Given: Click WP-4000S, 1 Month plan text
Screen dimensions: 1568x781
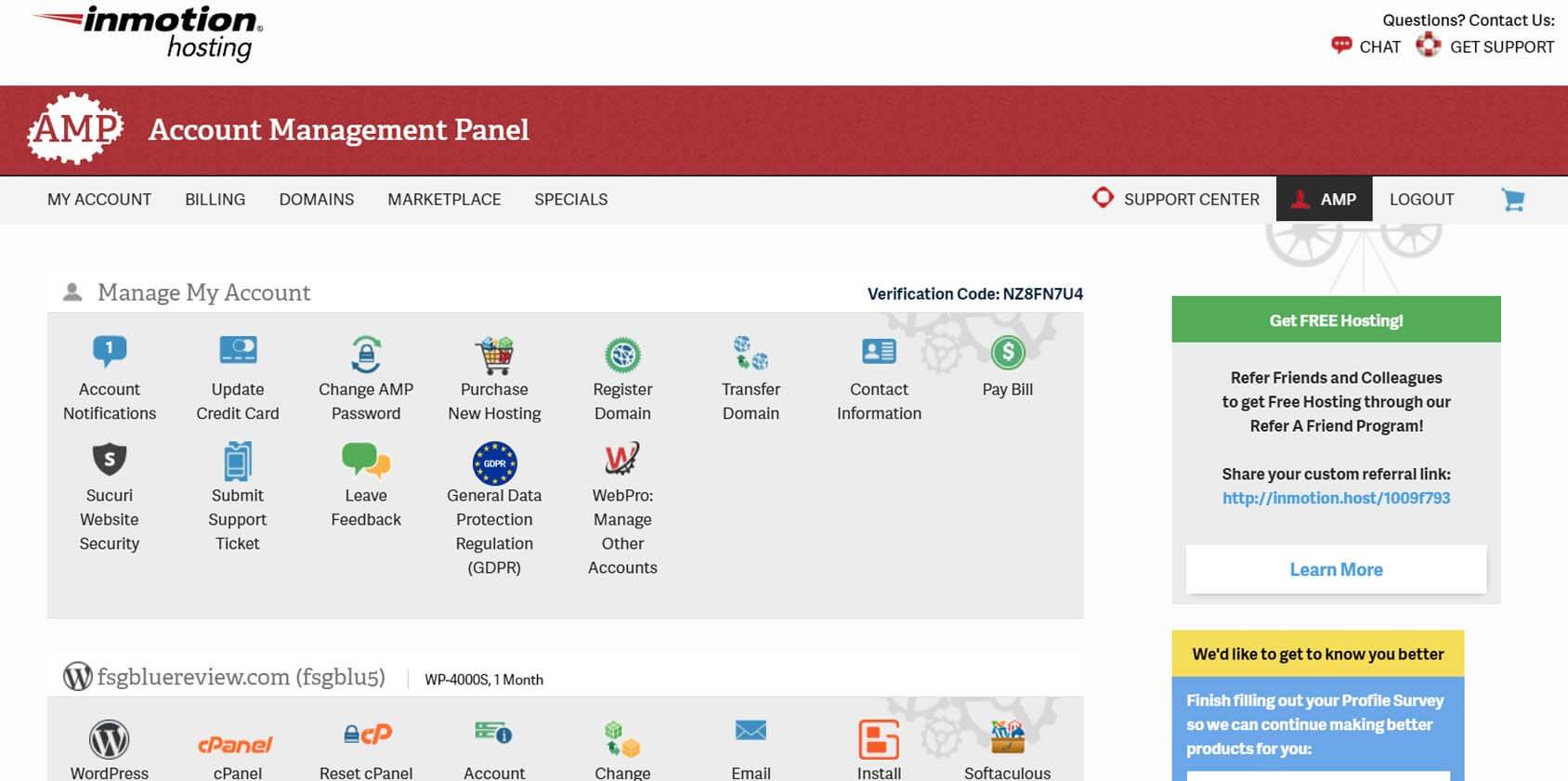Looking at the screenshot, I should point(484,680).
